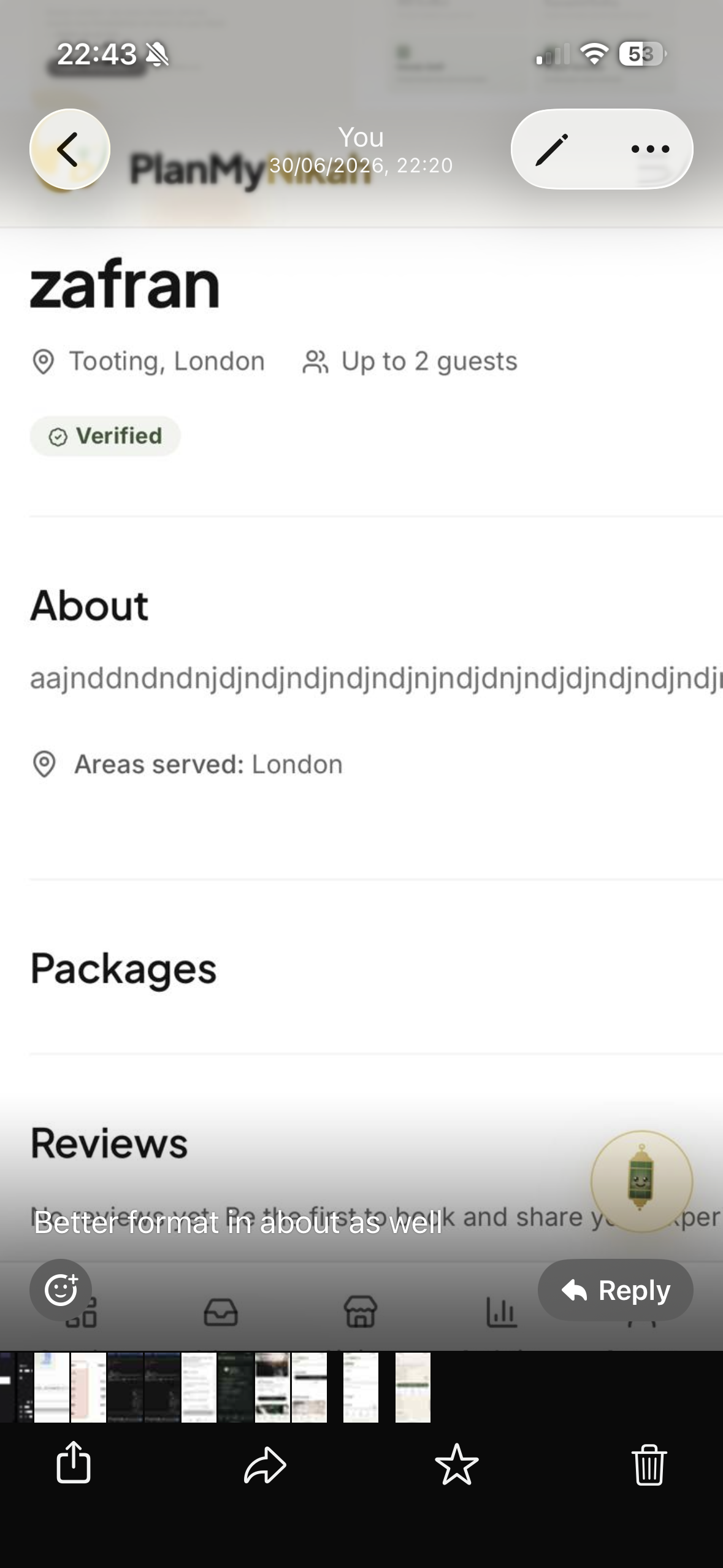Screen dimensions: 723x1568
Task: Open the share sheet icon
Action: [74, 1462]
